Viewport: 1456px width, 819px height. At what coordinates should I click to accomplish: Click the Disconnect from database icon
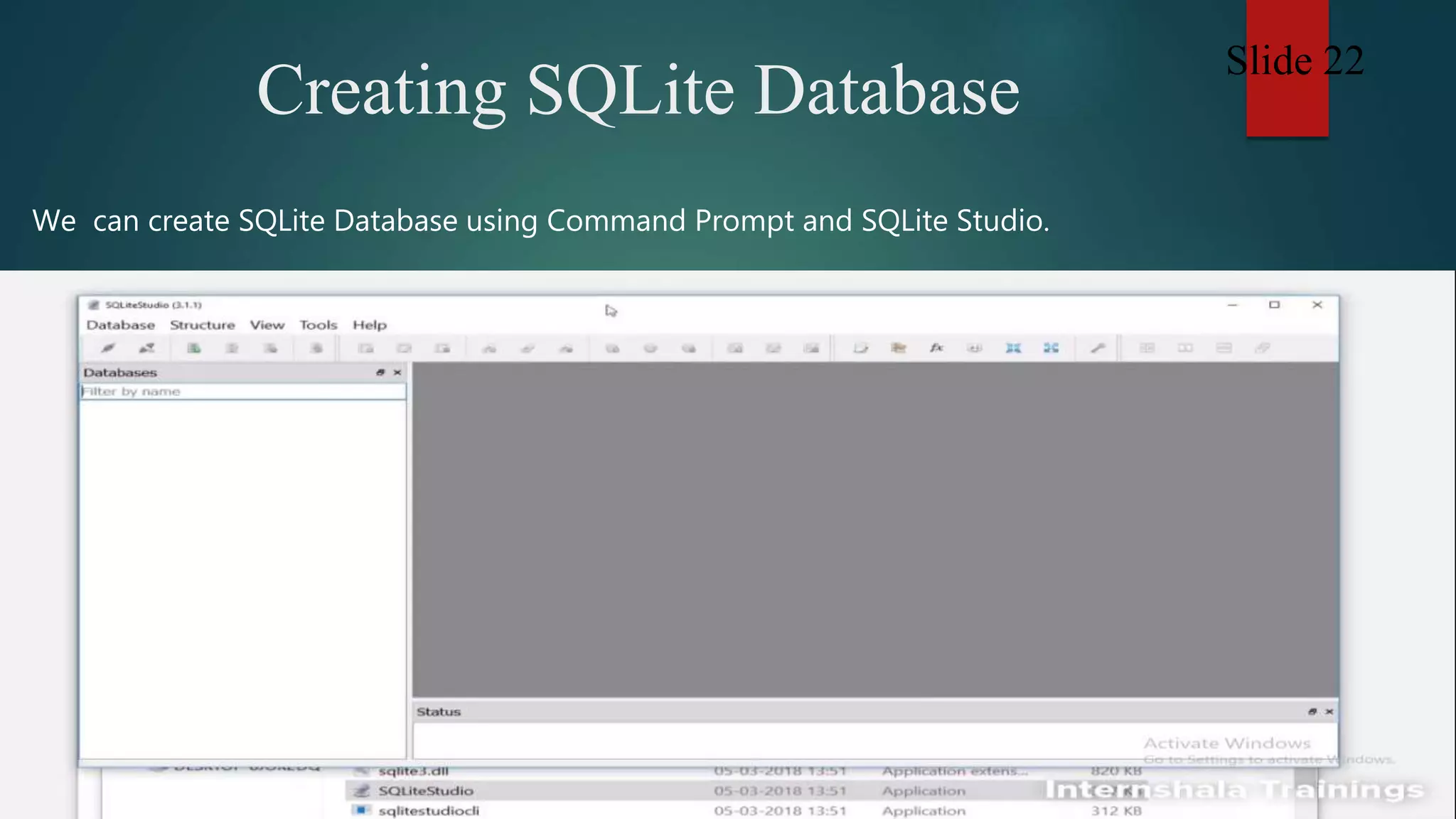point(147,348)
